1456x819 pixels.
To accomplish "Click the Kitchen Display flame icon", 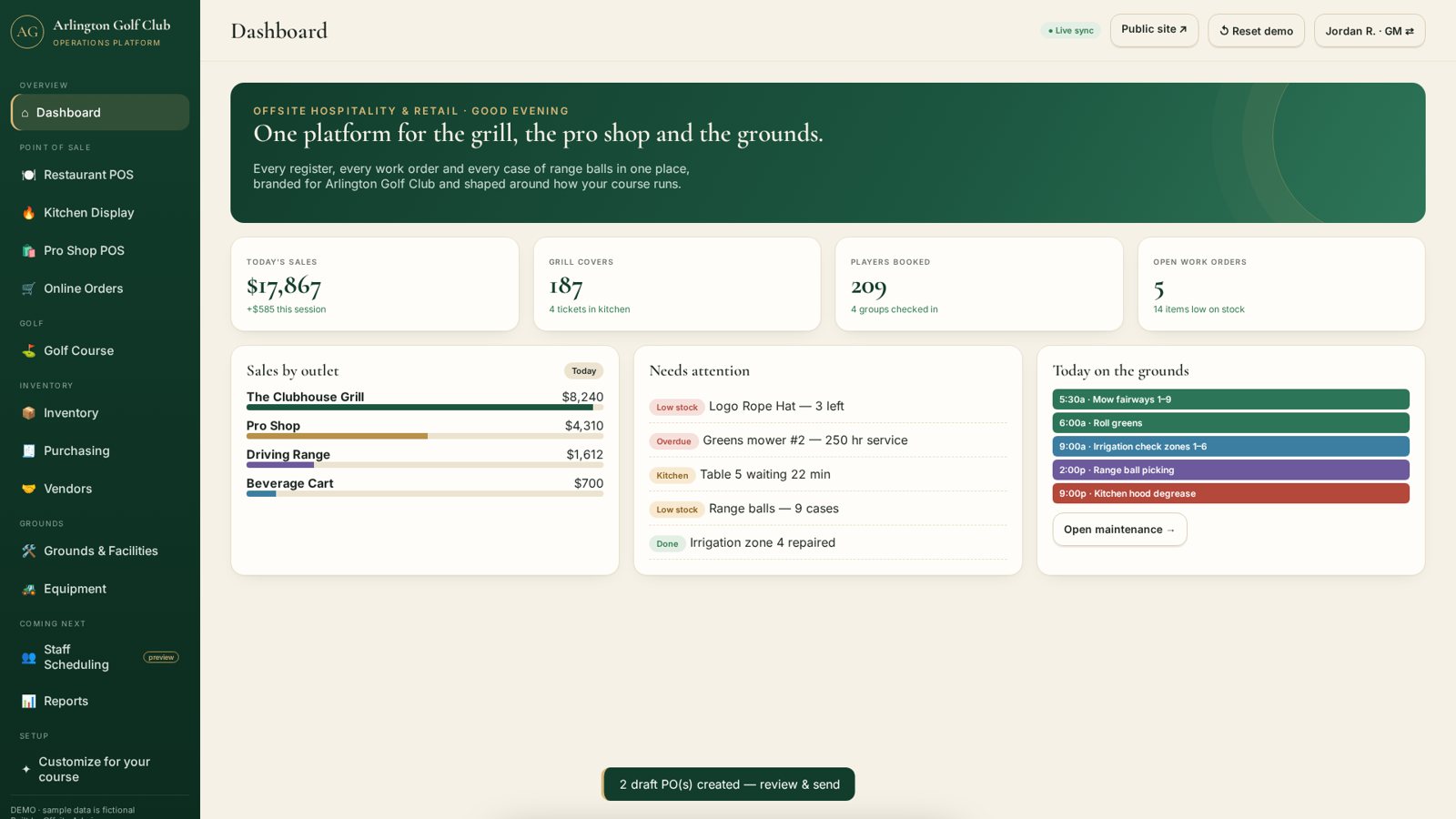I will point(28,213).
